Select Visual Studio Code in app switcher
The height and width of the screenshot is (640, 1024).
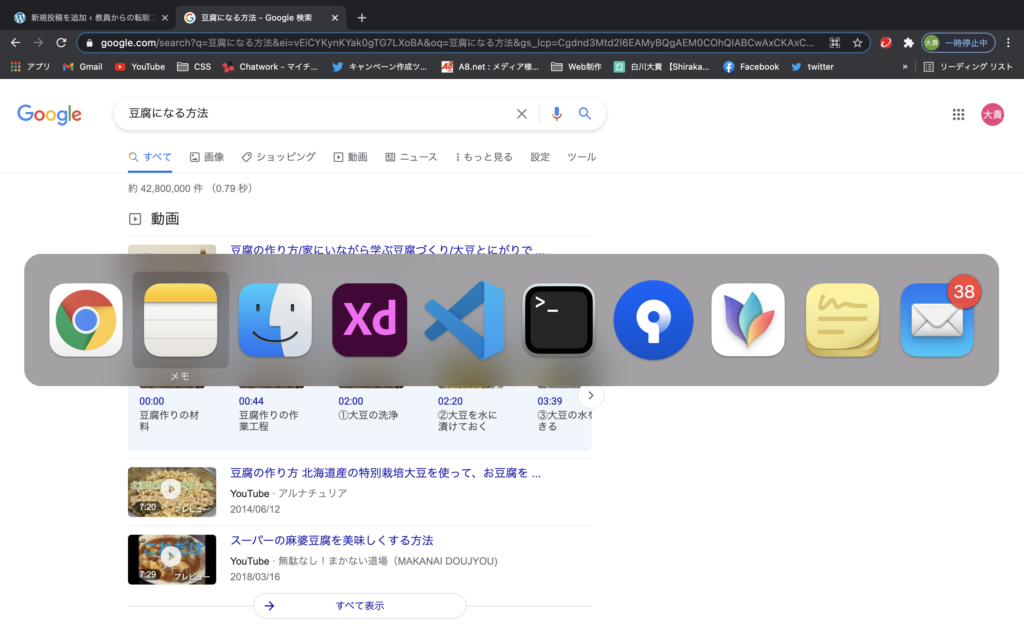click(464, 320)
